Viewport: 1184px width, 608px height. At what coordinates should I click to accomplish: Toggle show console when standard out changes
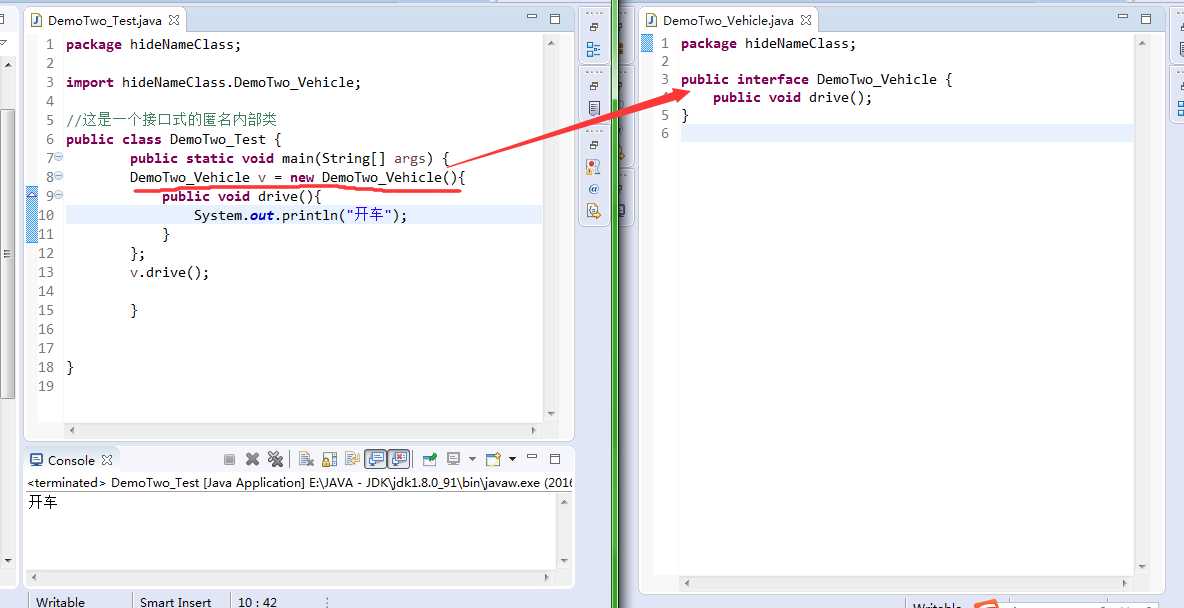pyautogui.click(x=375, y=459)
